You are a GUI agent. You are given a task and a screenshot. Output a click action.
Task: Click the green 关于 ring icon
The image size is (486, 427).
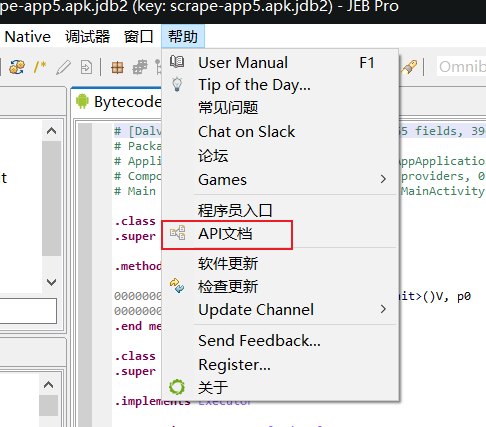coord(177,387)
